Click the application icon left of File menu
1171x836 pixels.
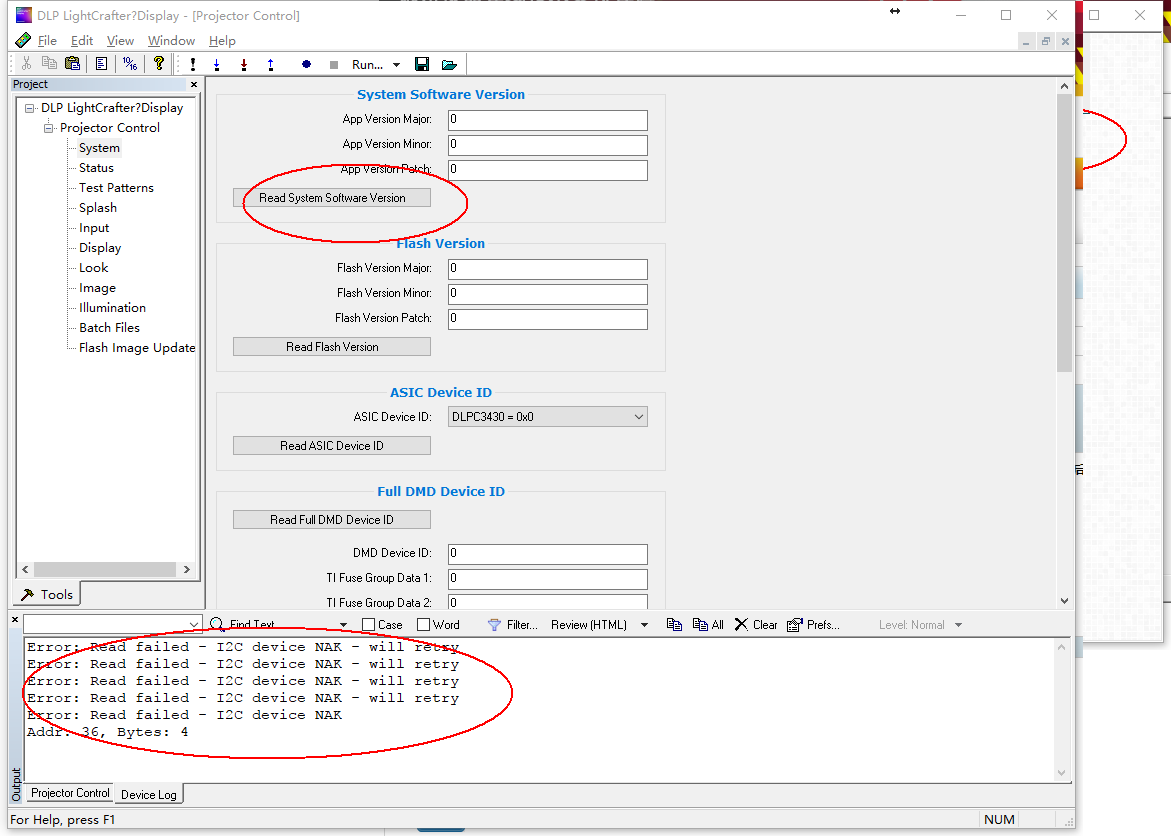pos(23,40)
